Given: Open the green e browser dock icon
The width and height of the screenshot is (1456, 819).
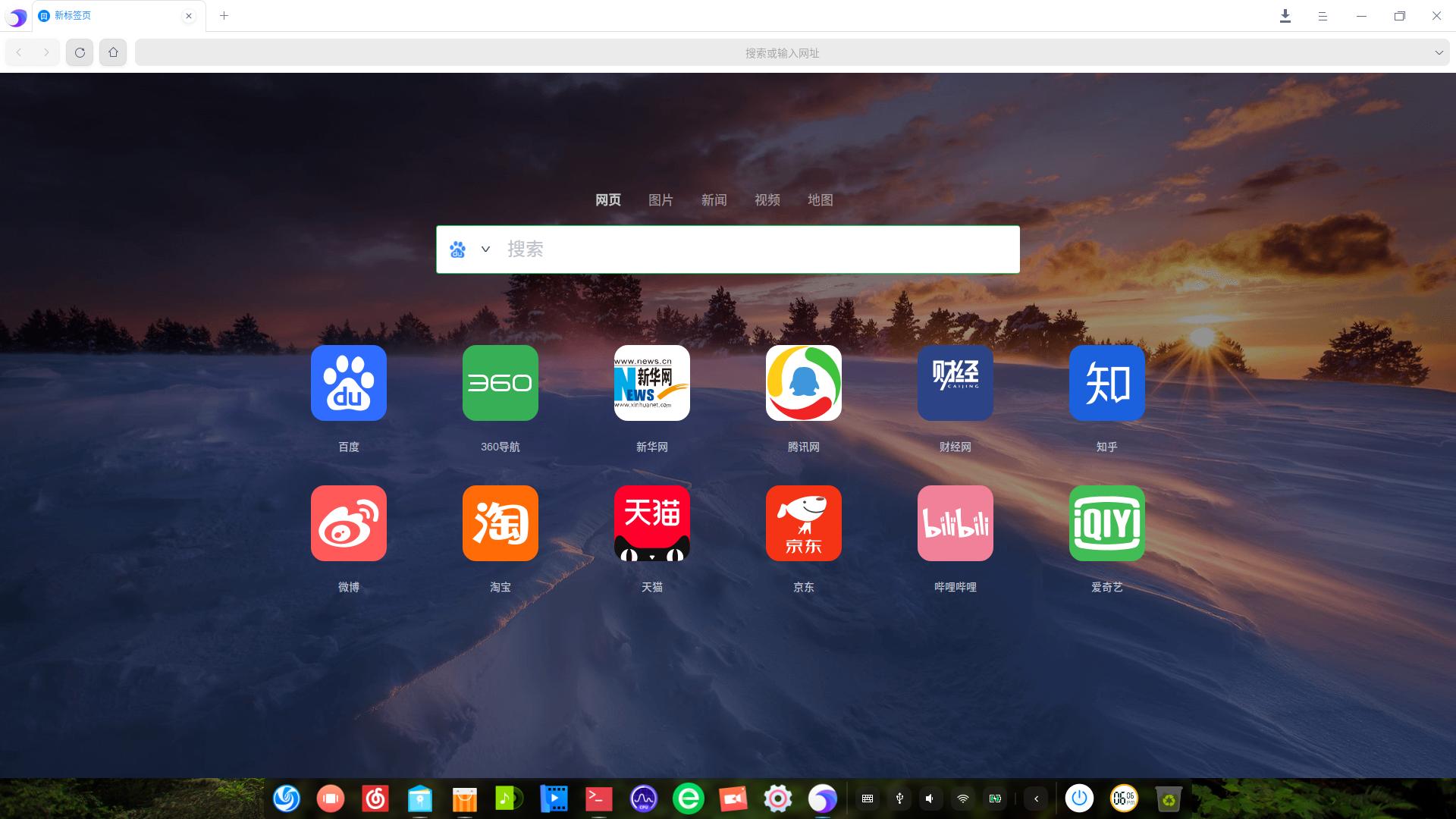Looking at the screenshot, I should [688, 798].
